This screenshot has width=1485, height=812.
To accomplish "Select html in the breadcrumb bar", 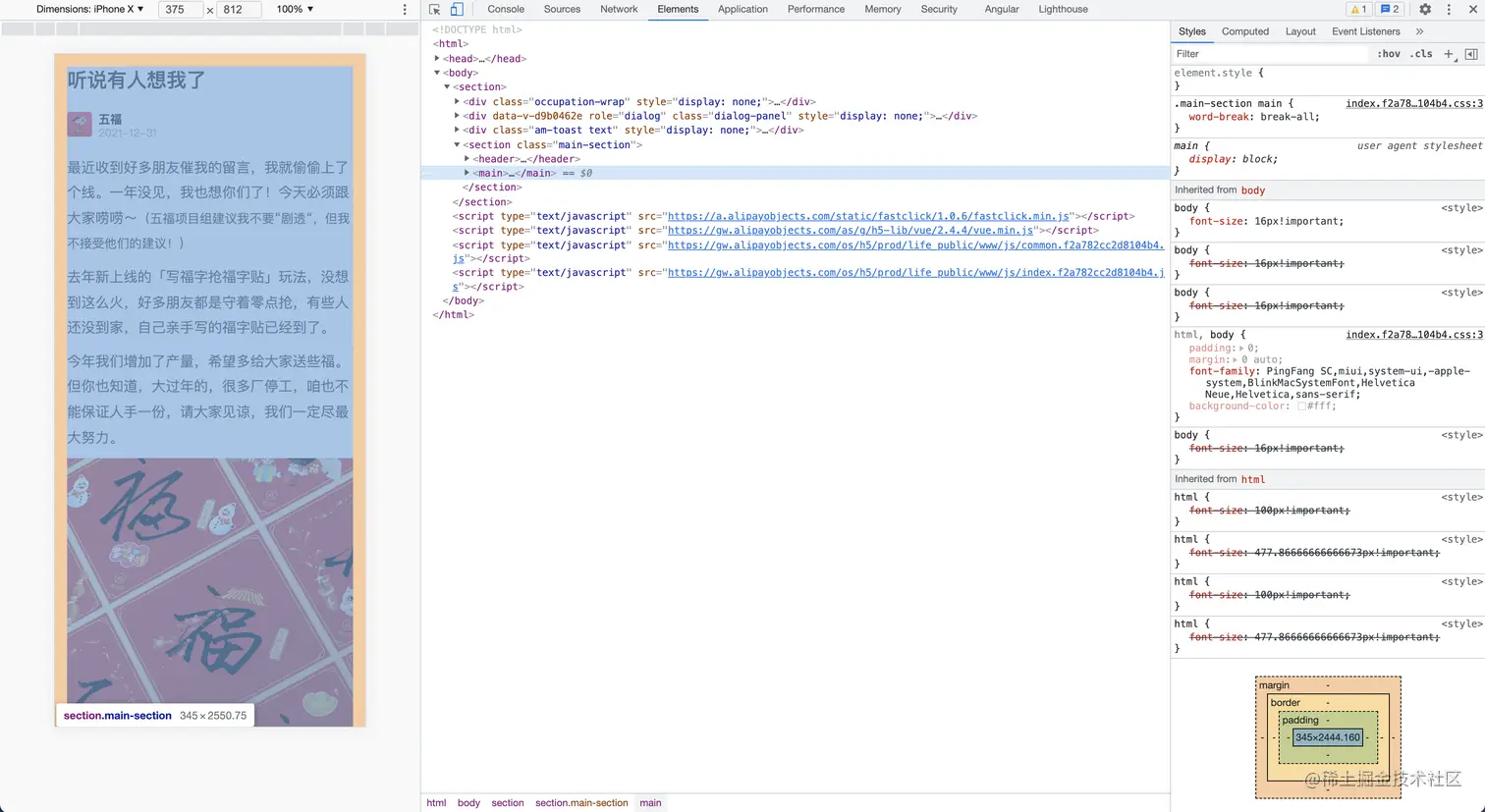I will [x=436, y=803].
